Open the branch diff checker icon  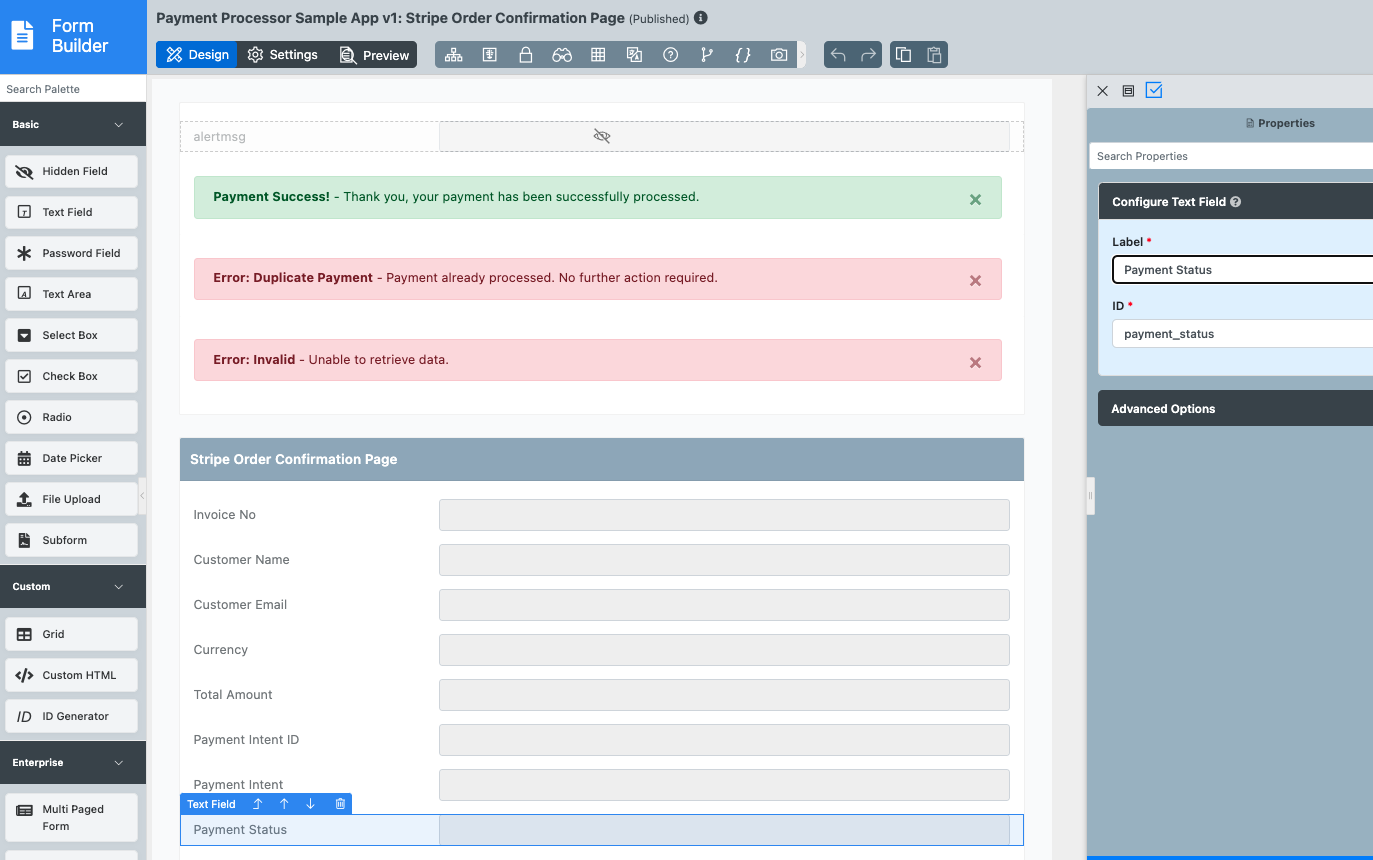pyautogui.click(x=707, y=55)
